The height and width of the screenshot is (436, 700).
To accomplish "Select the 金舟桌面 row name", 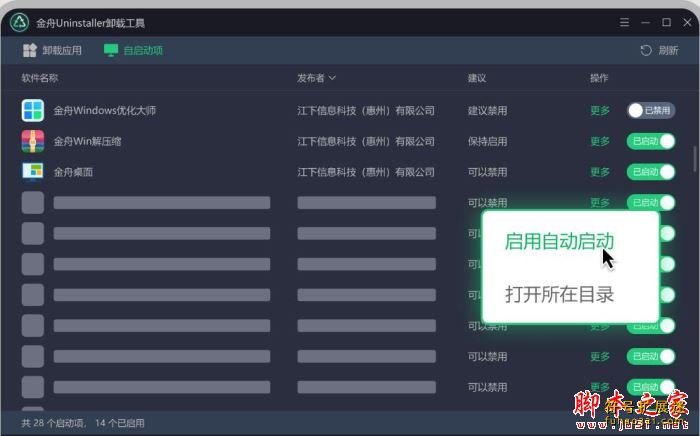I will point(73,172).
